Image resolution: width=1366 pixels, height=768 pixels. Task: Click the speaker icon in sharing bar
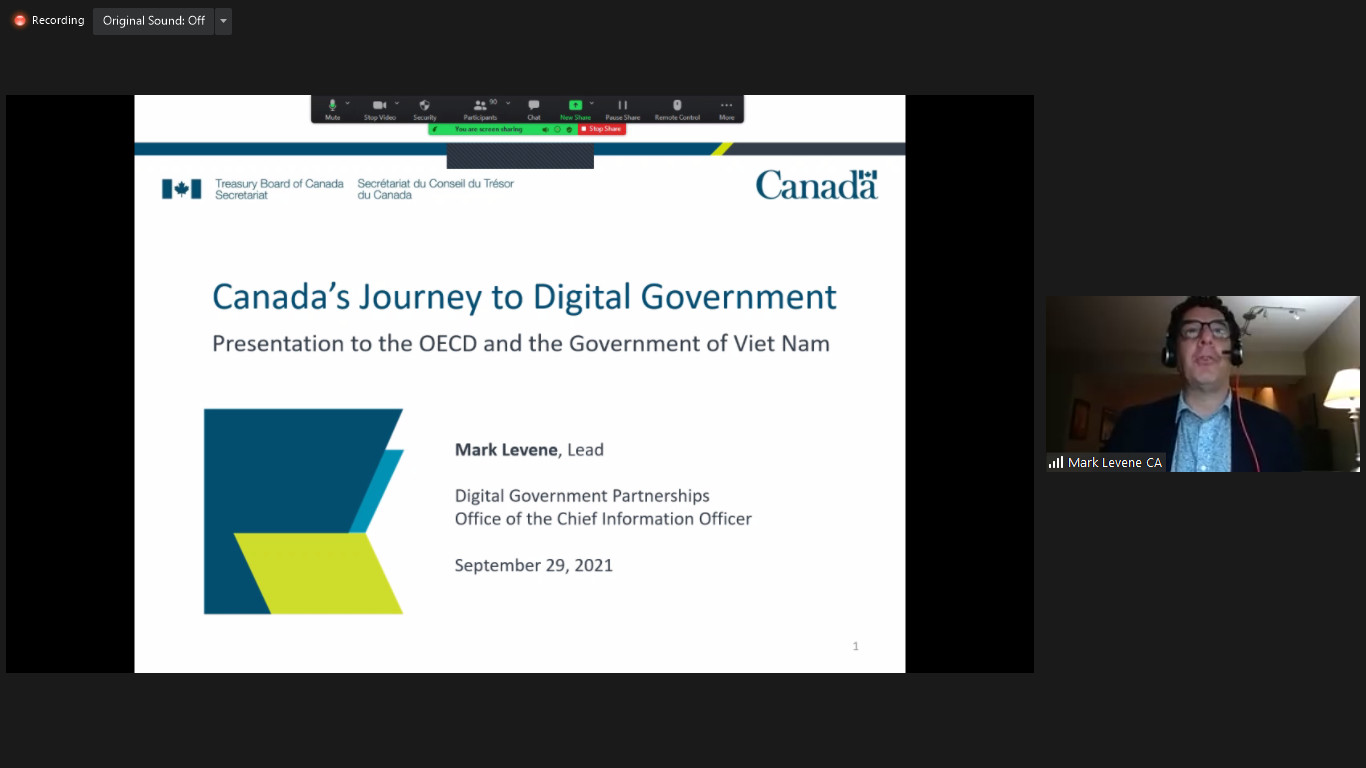click(x=546, y=129)
